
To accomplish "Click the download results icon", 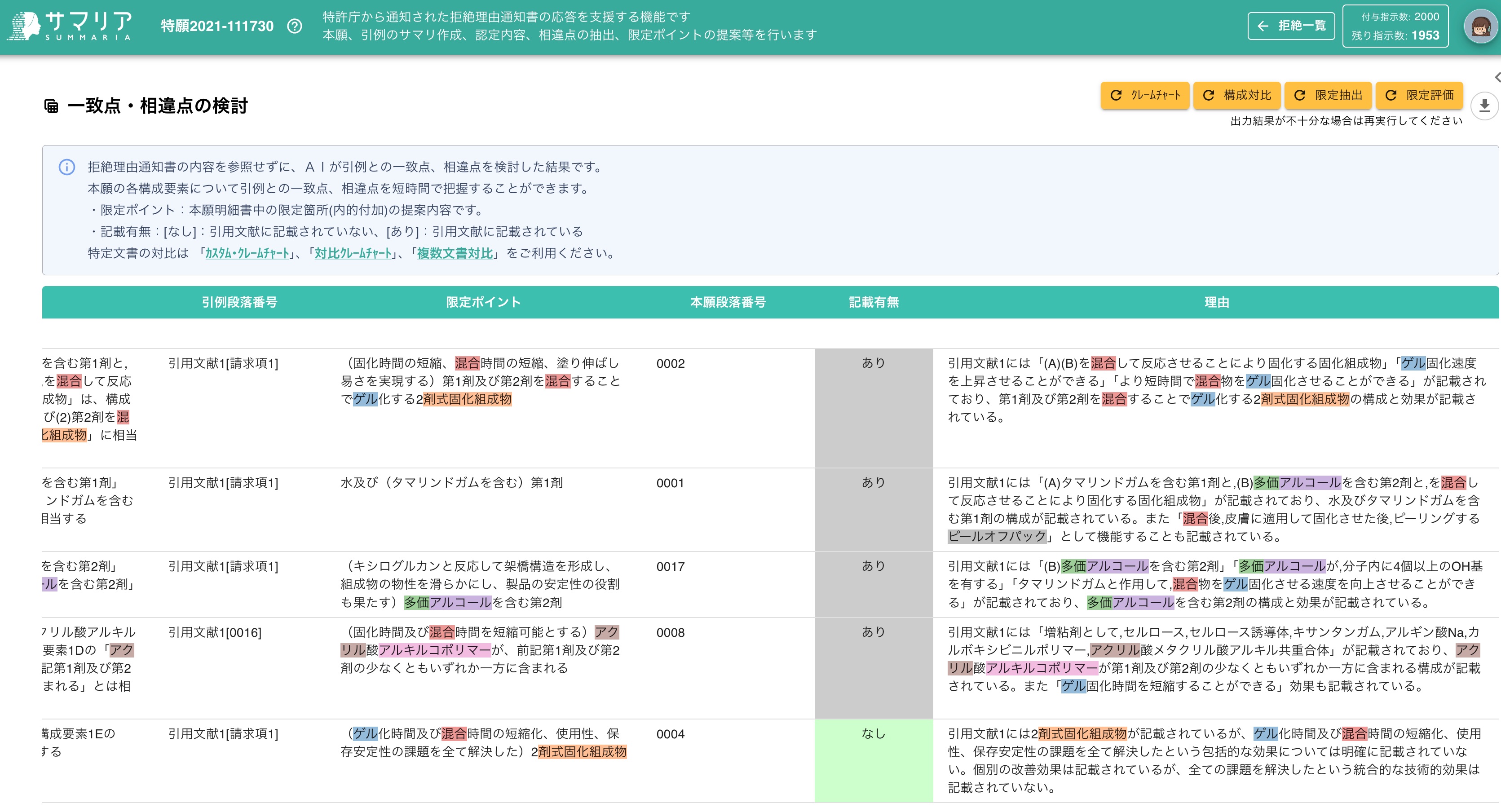I will tap(1485, 106).
